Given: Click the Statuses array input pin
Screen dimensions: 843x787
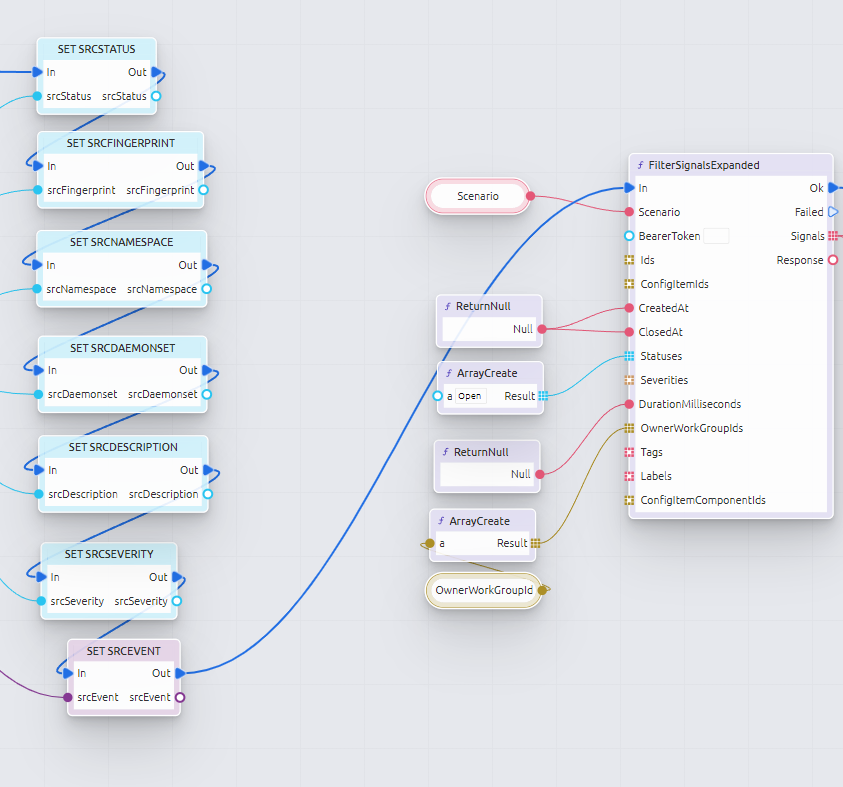Looking at the screenshot, I should (629, 356).
